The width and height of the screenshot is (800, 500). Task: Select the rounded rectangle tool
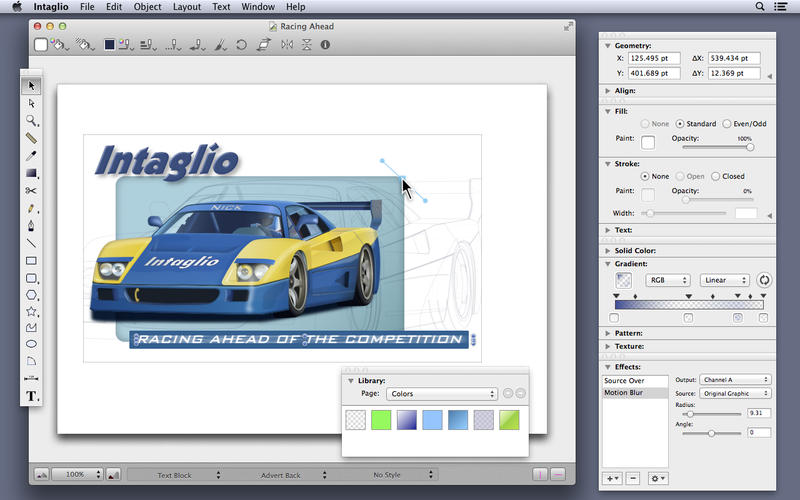[x=31, y=278]
